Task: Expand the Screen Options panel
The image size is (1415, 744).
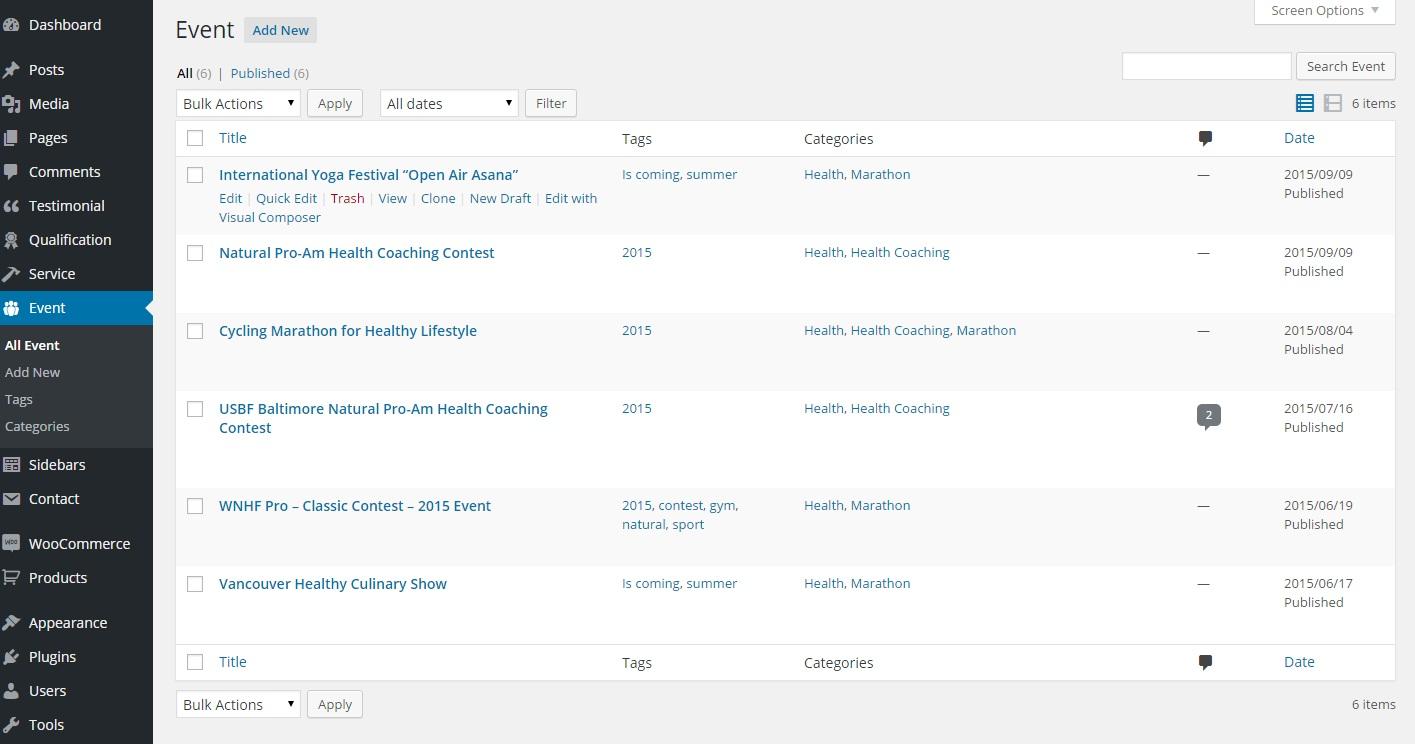Action: (1324, 11)
